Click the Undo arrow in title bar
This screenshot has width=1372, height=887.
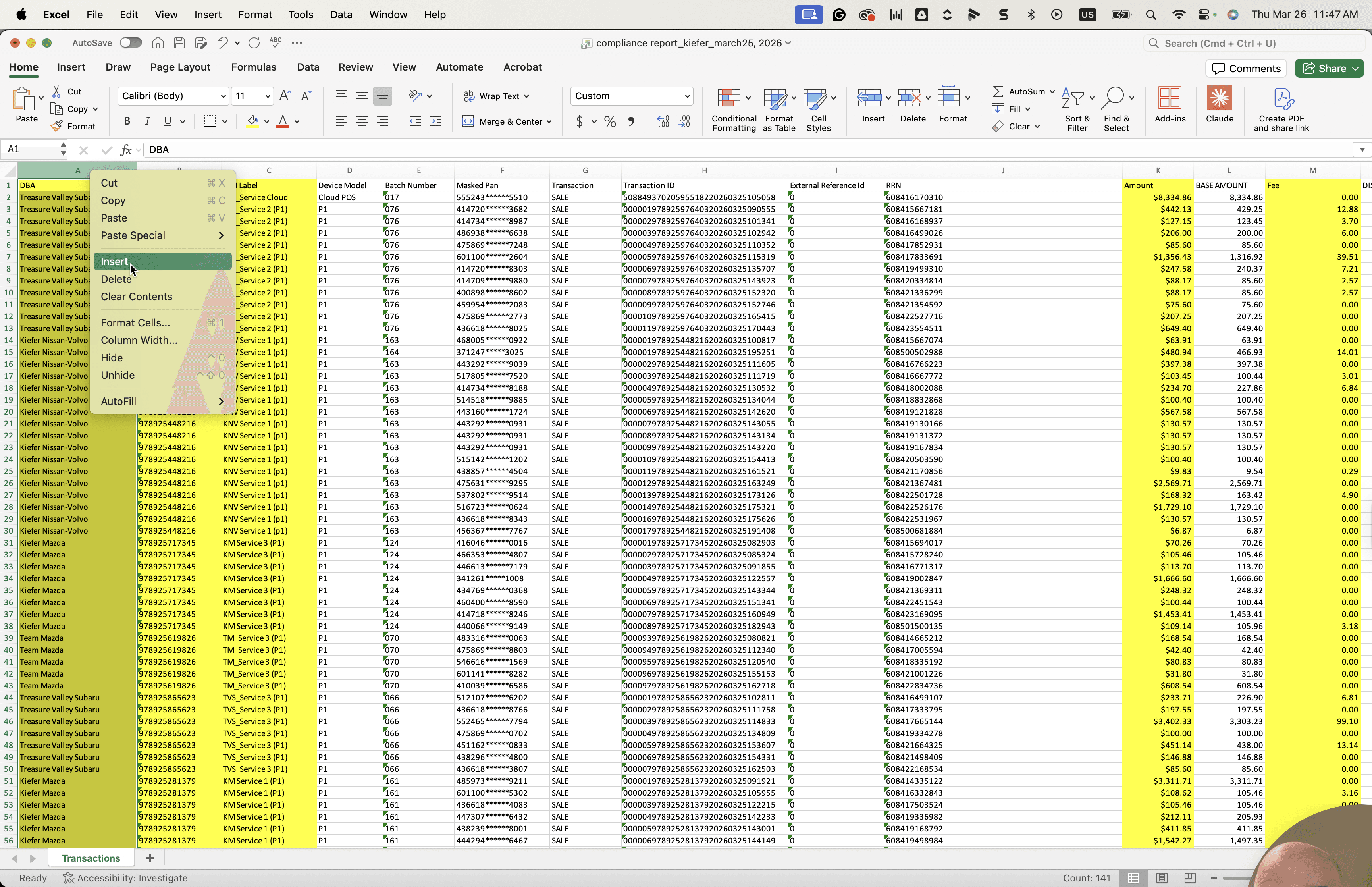click(222, 42)
